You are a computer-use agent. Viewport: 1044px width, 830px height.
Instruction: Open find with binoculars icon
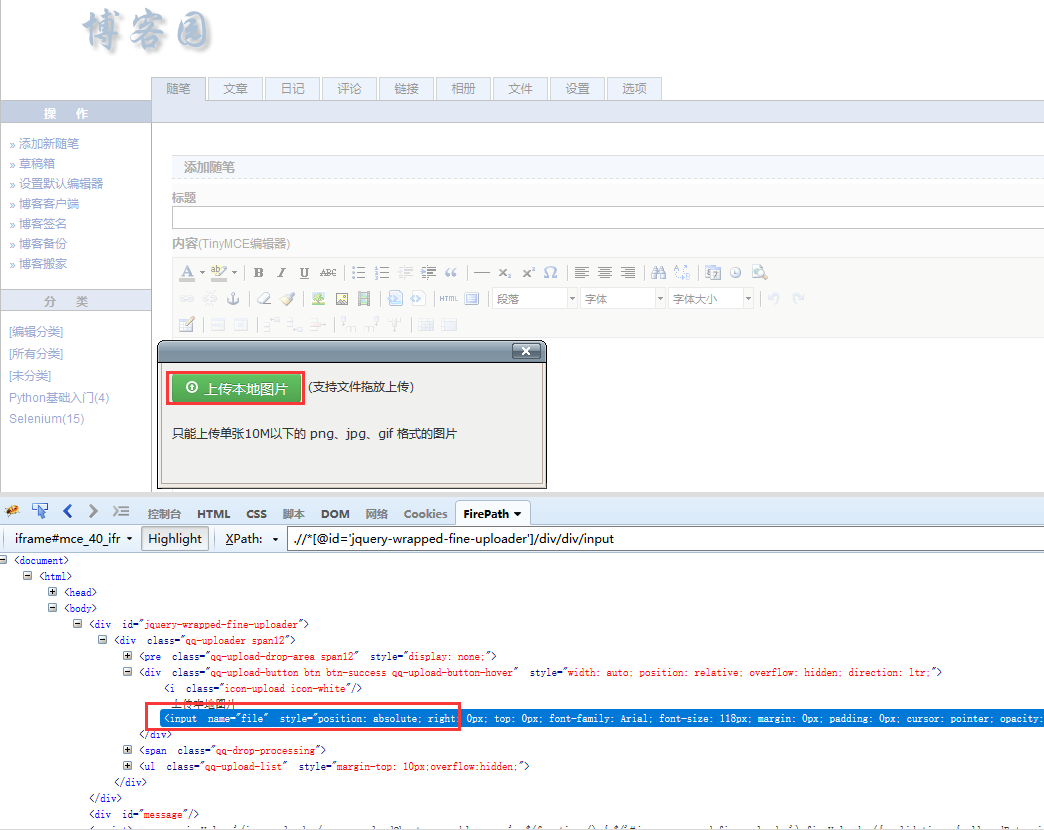coord(658,272)
